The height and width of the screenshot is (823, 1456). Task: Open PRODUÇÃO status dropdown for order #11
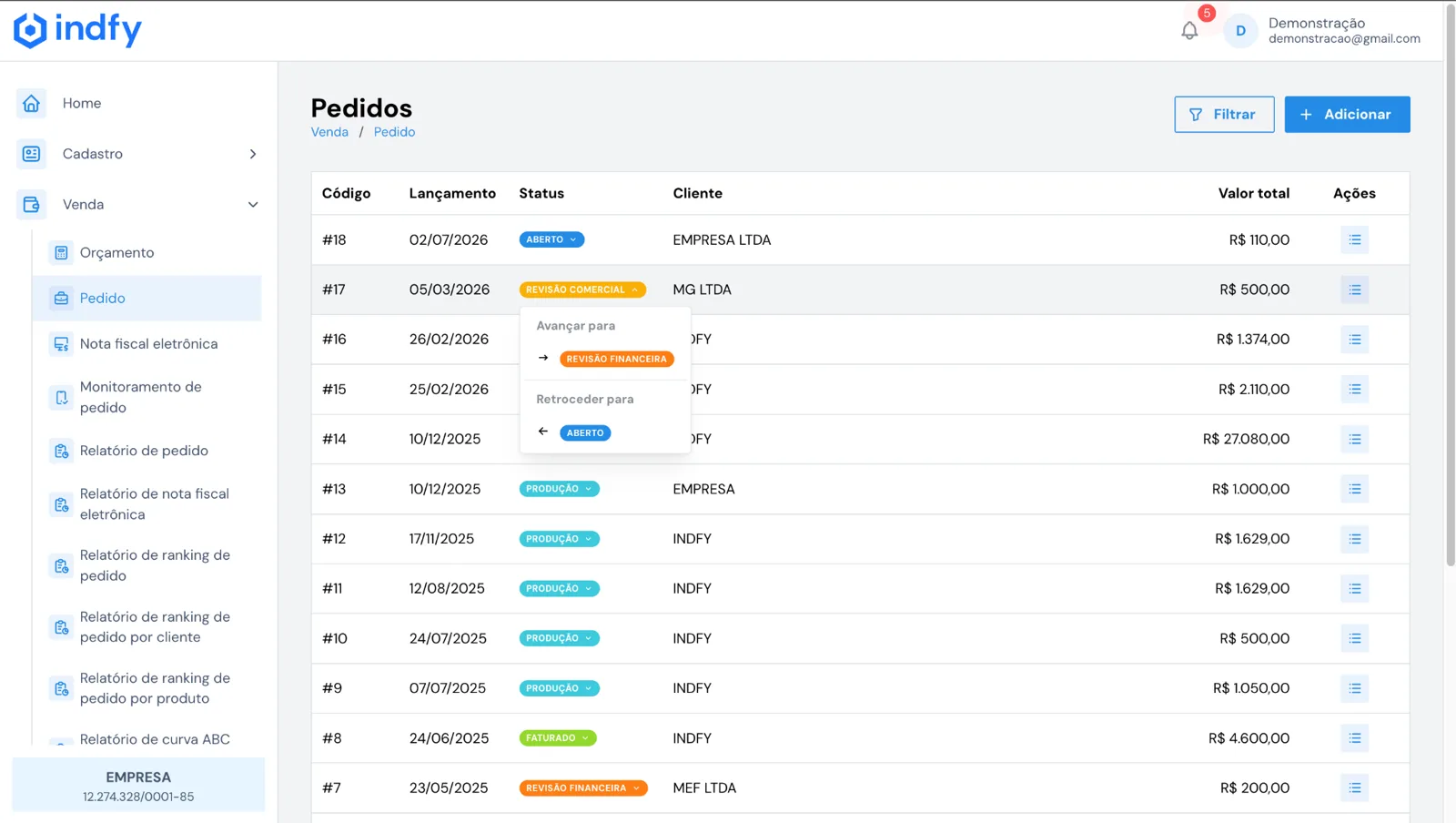[559, 588]
